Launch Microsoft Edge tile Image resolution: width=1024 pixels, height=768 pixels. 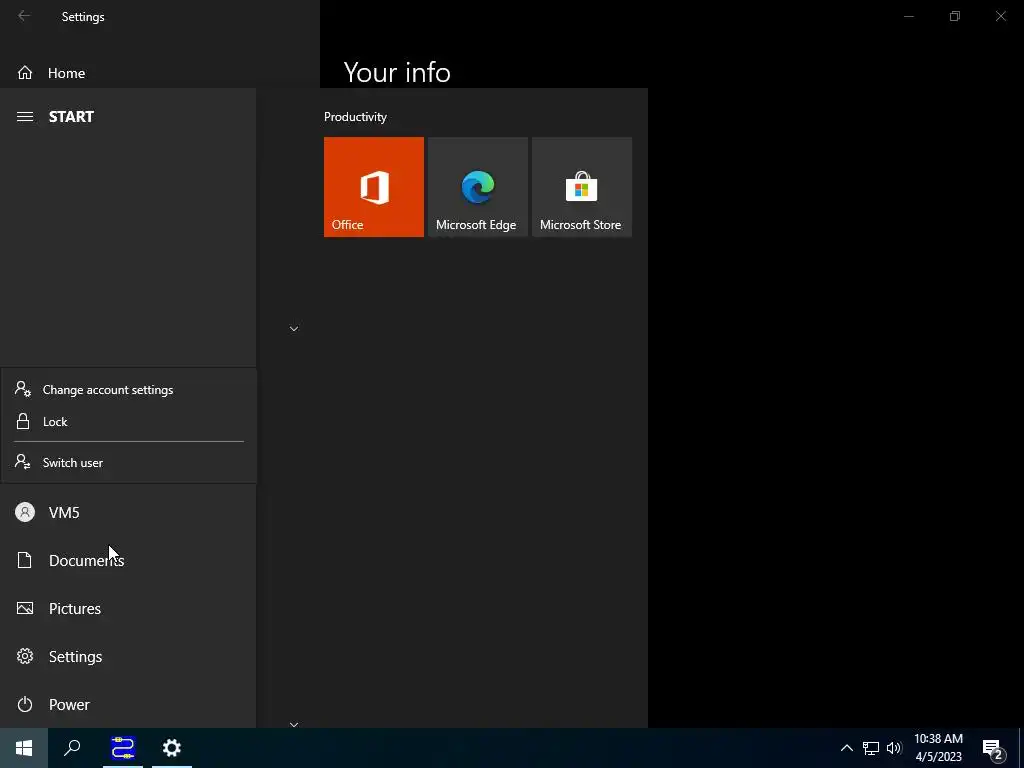click(477, 187)
